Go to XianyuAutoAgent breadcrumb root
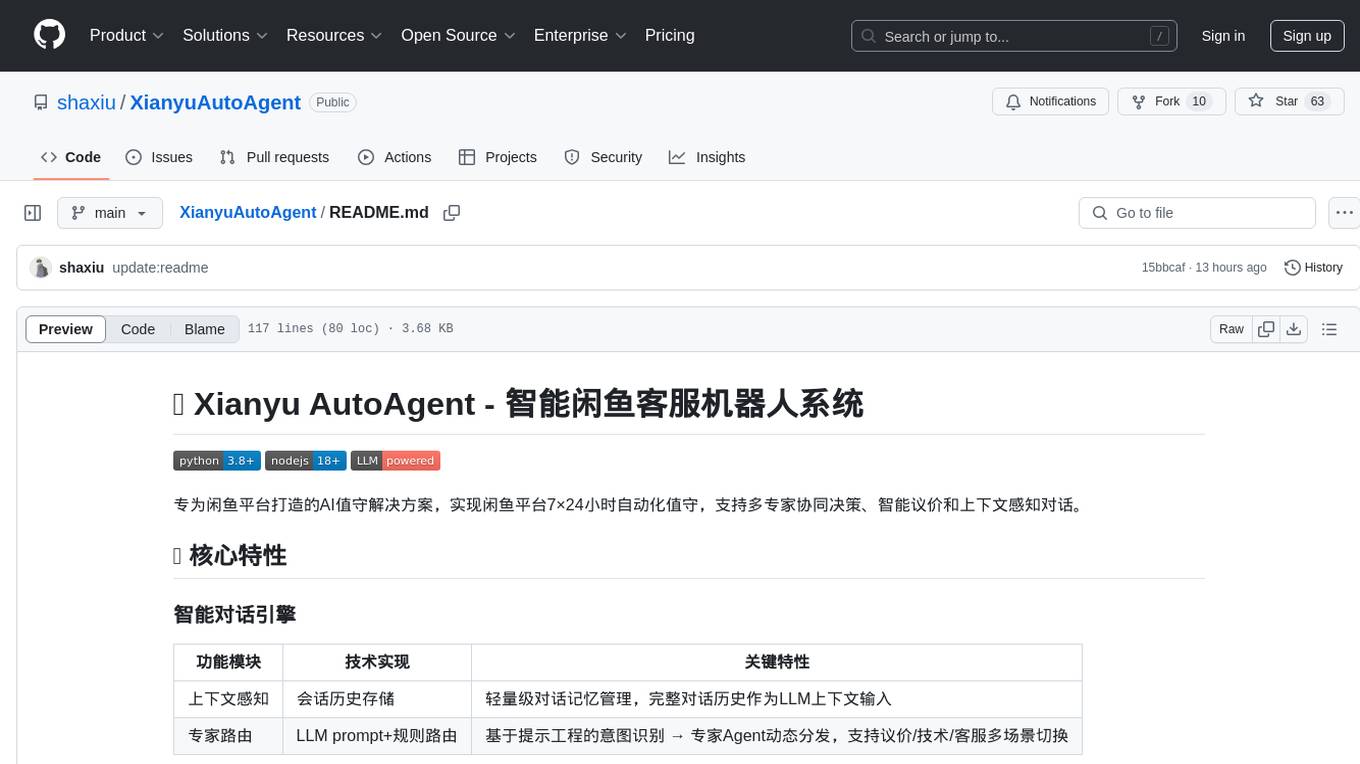Viewport: 1360px width, 764px height. click(x=248, y=212)
